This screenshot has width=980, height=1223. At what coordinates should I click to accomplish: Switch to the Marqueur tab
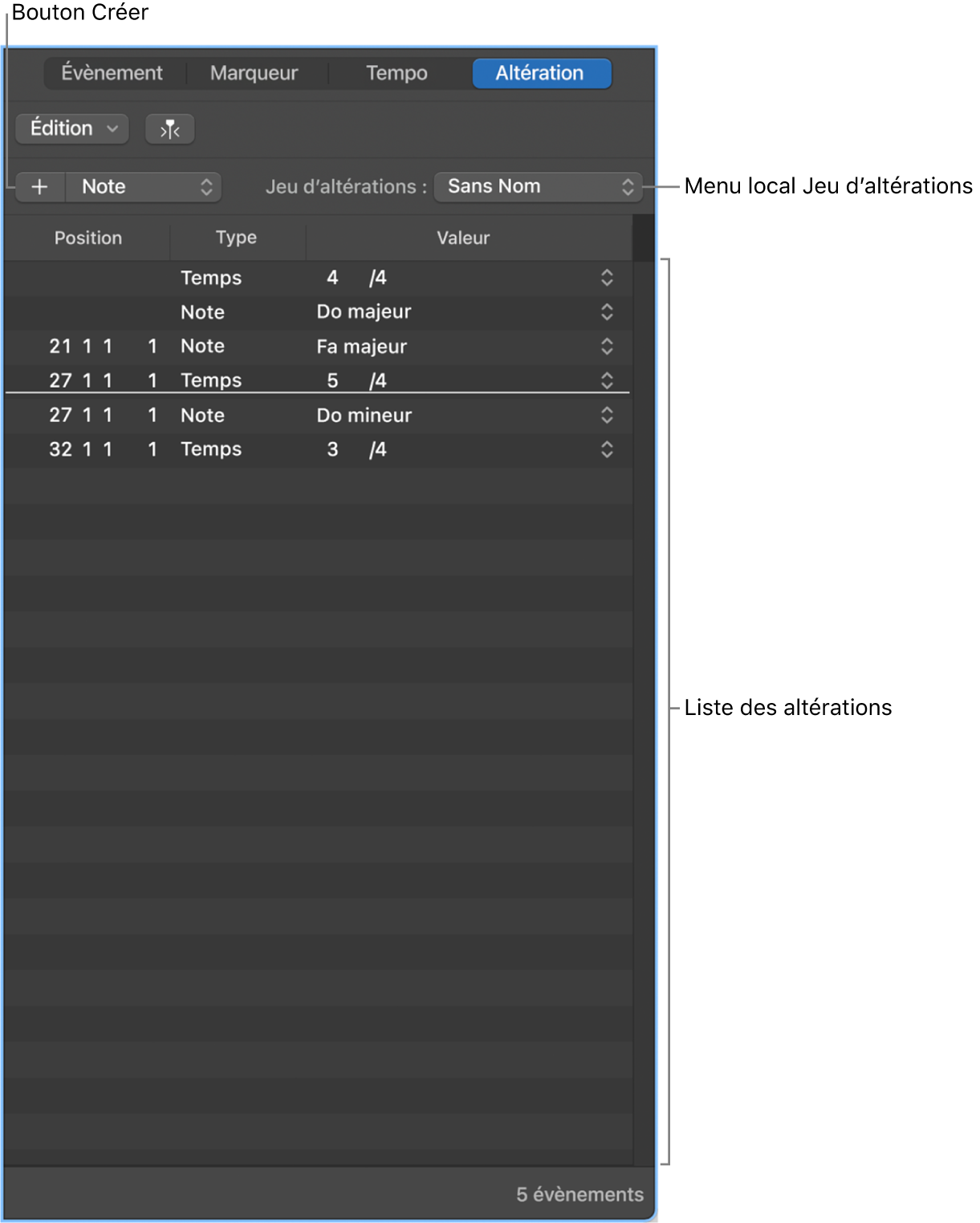(x=254, y=73)
